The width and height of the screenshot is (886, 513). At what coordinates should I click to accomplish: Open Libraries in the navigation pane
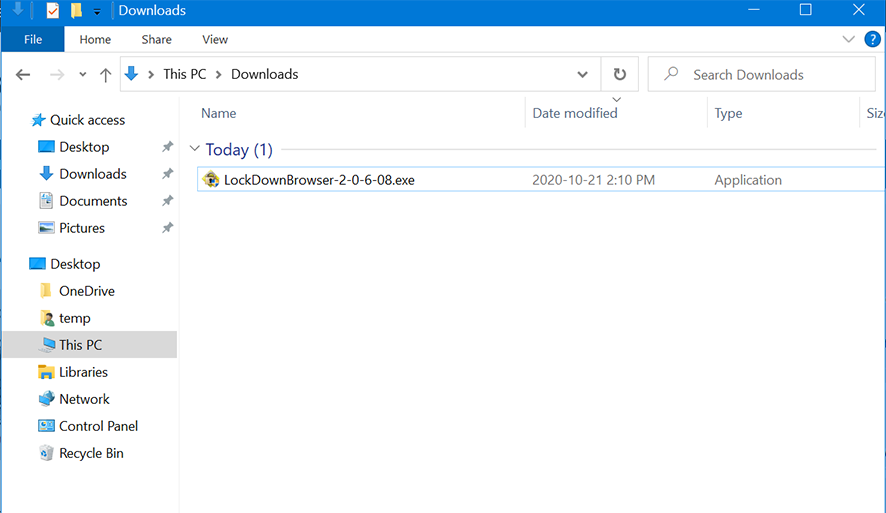[x=83, y=372]
